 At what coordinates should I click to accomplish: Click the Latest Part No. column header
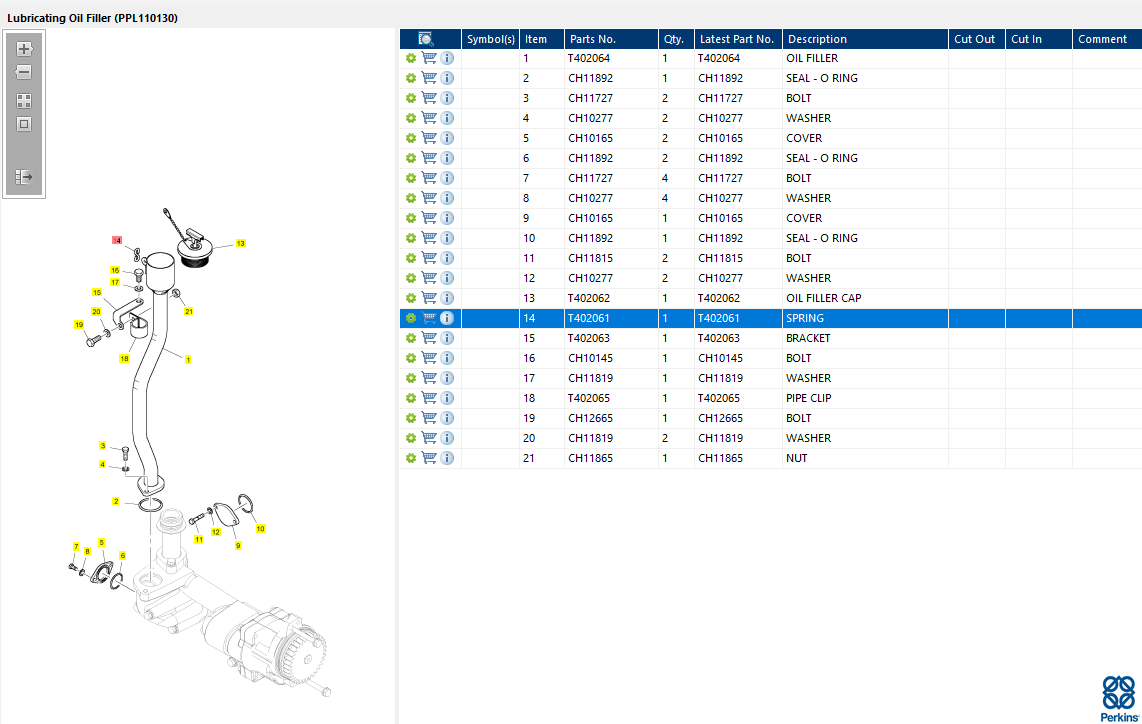pos(738,39)
